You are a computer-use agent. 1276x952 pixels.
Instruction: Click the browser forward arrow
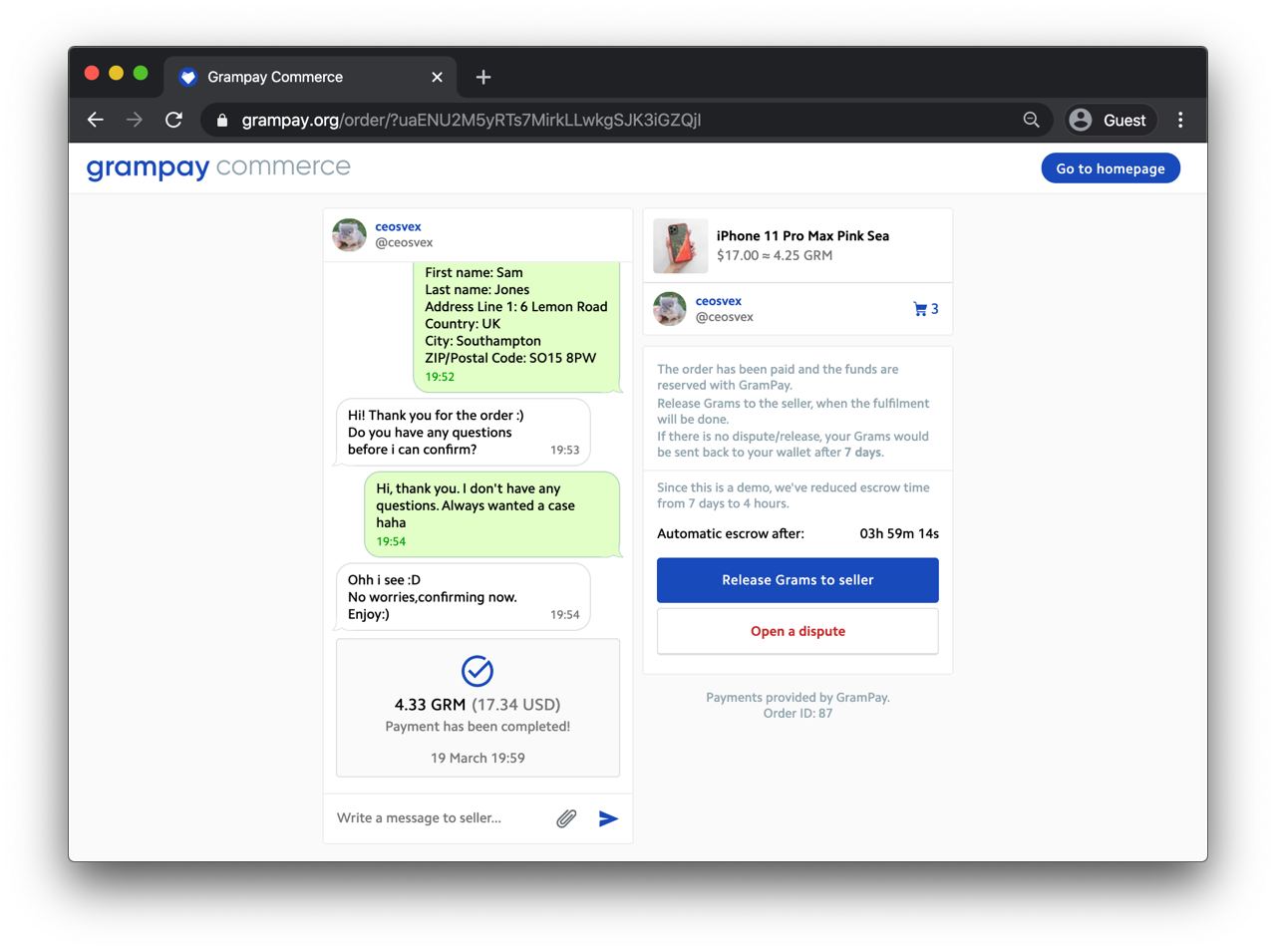tap(135, 120)
